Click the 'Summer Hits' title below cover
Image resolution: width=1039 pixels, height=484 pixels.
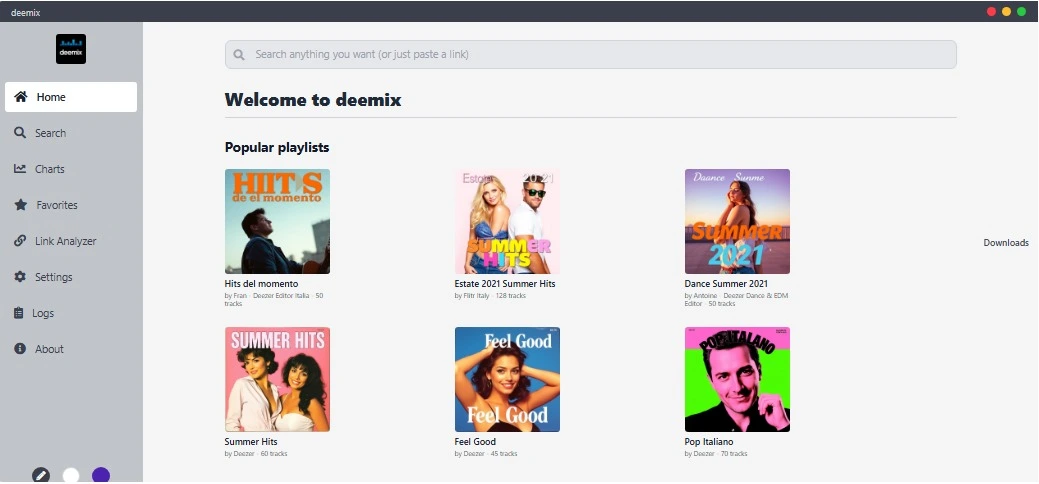pyautogui.click(x=251, y=442)
